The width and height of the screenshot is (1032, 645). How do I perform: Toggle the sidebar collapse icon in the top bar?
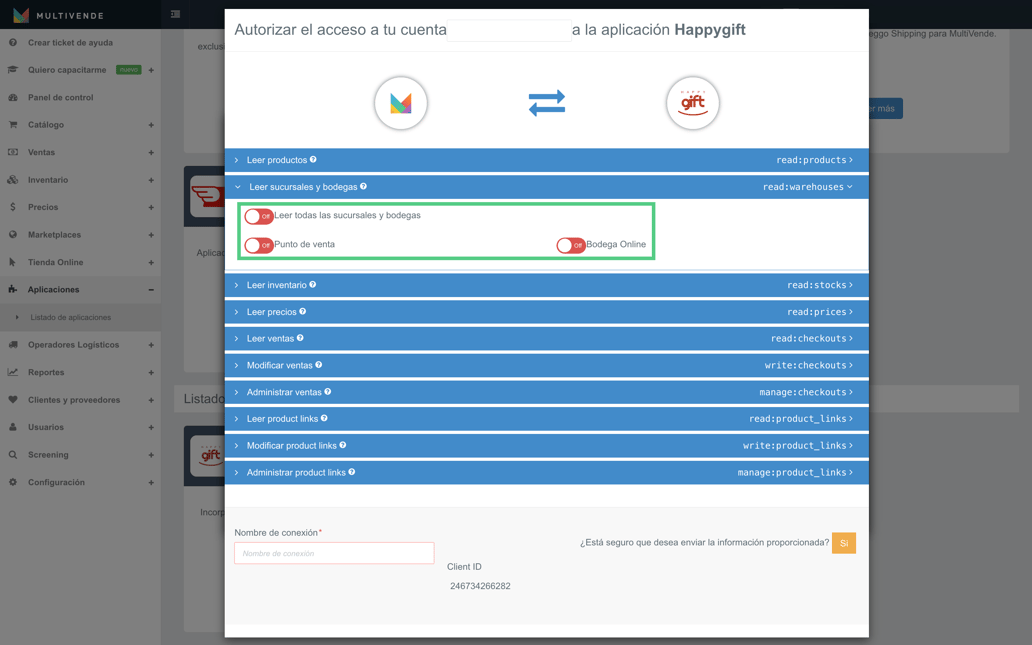[x=175, y=14]
